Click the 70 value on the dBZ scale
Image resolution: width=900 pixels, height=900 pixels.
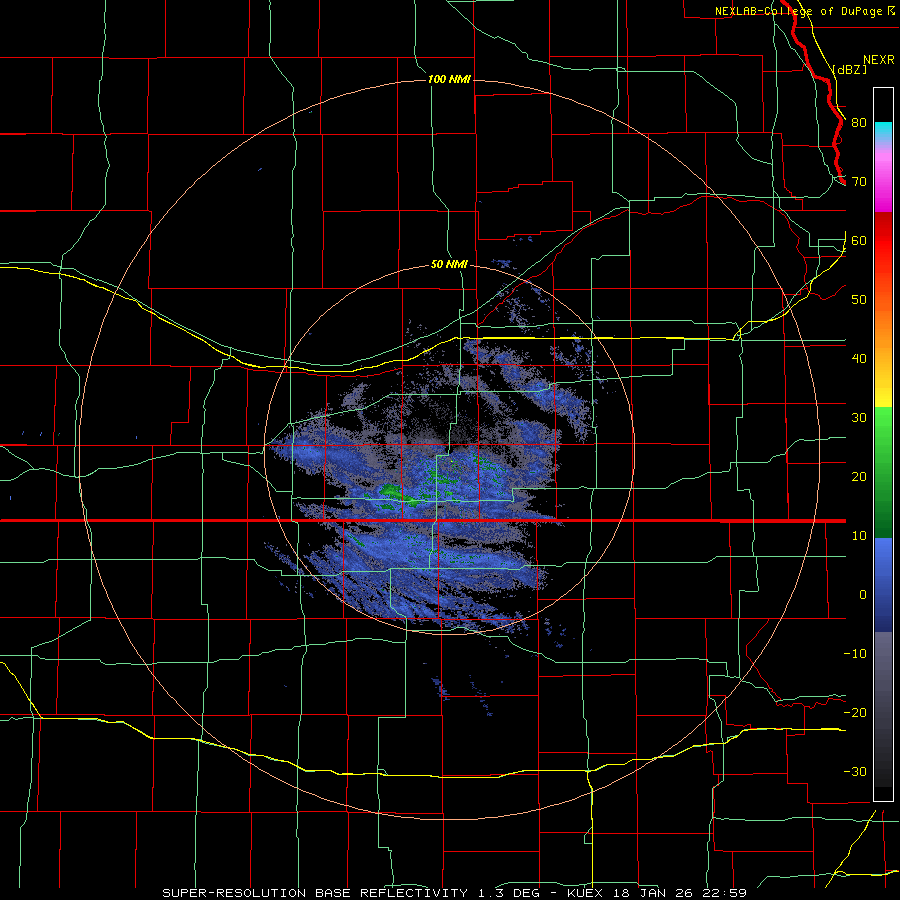tap(859, 181)
